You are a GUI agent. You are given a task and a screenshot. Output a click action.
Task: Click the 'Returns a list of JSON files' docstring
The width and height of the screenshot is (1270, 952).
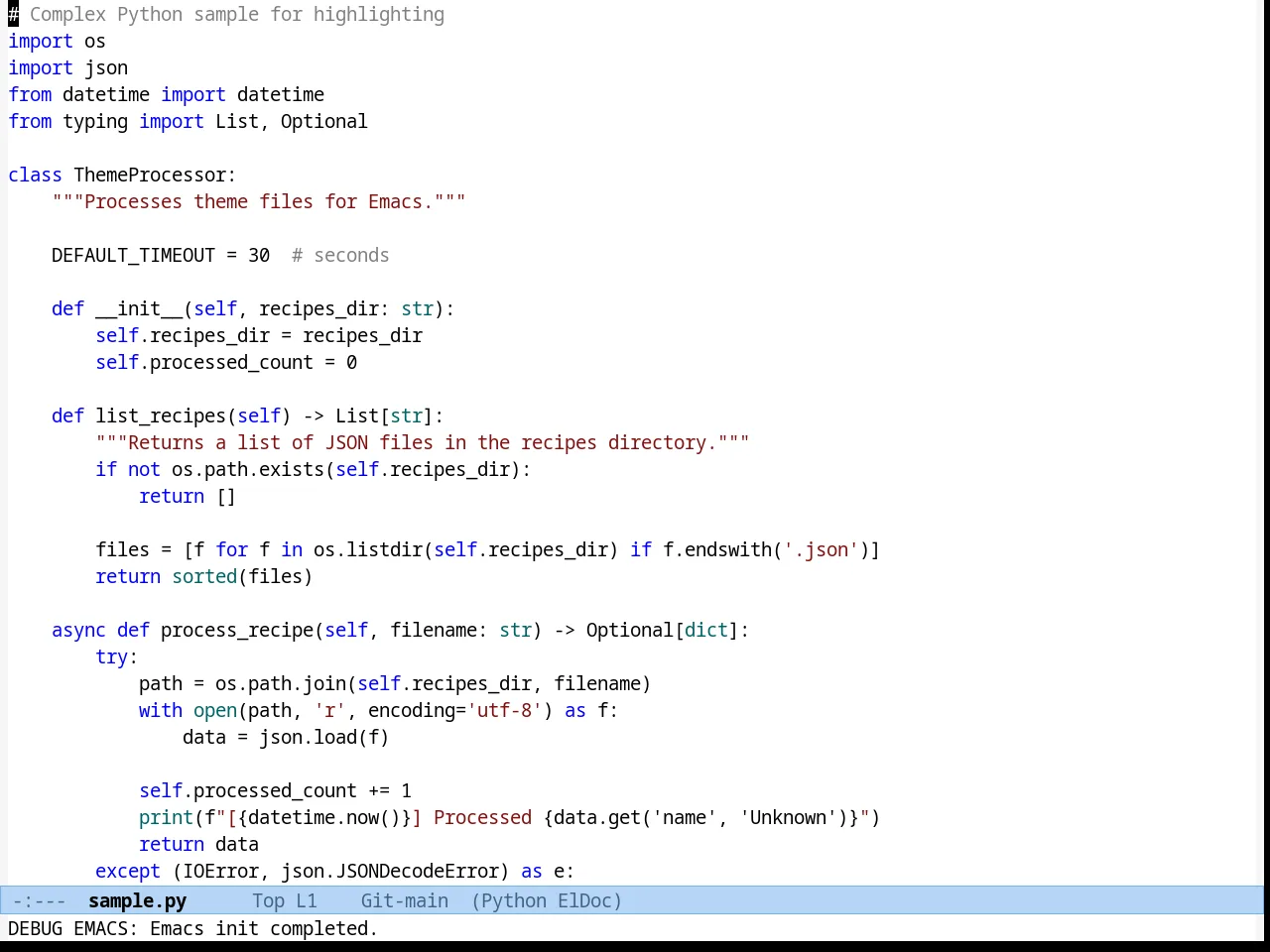coord(422,442)
